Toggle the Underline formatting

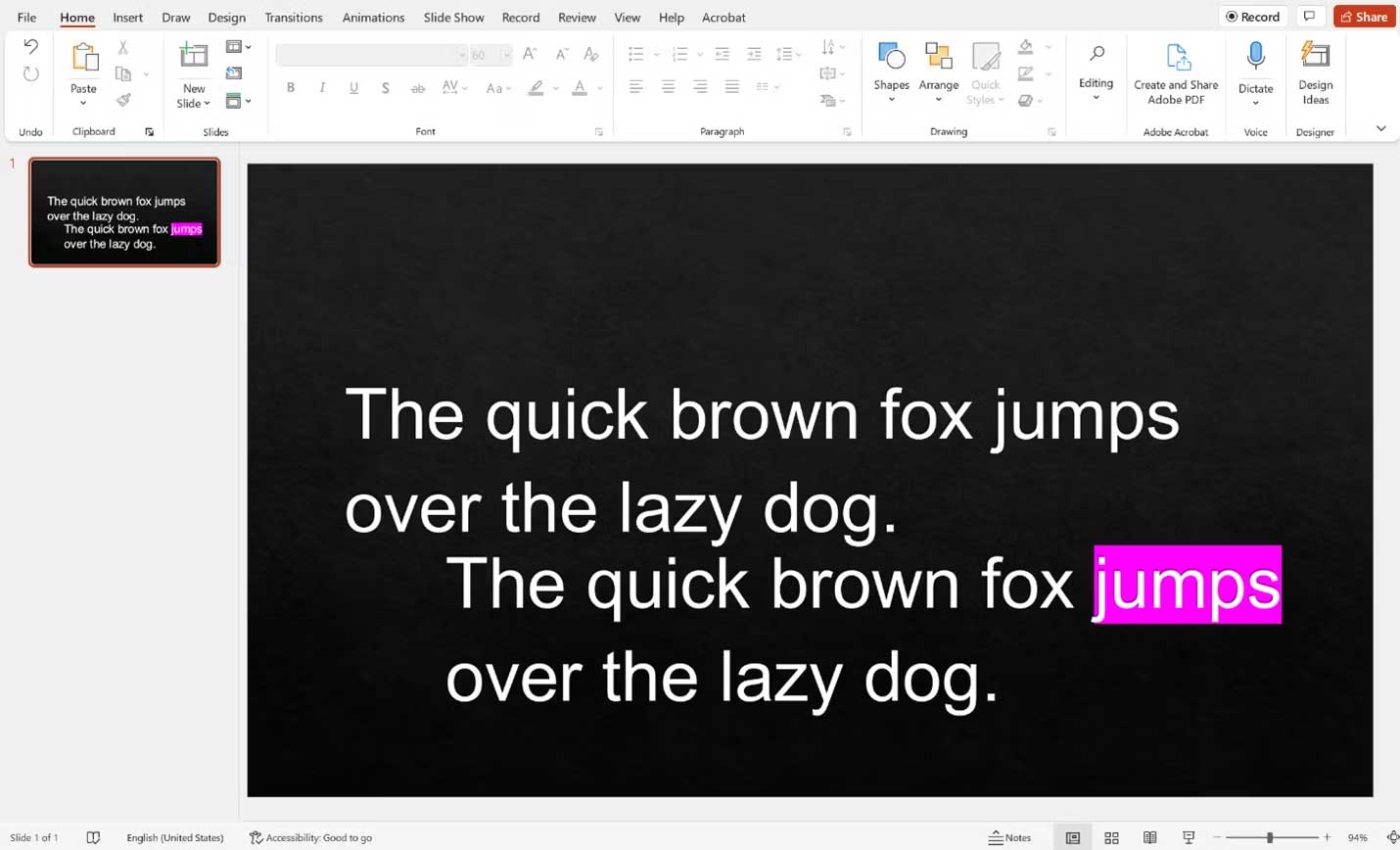click(x=353, y=87)
